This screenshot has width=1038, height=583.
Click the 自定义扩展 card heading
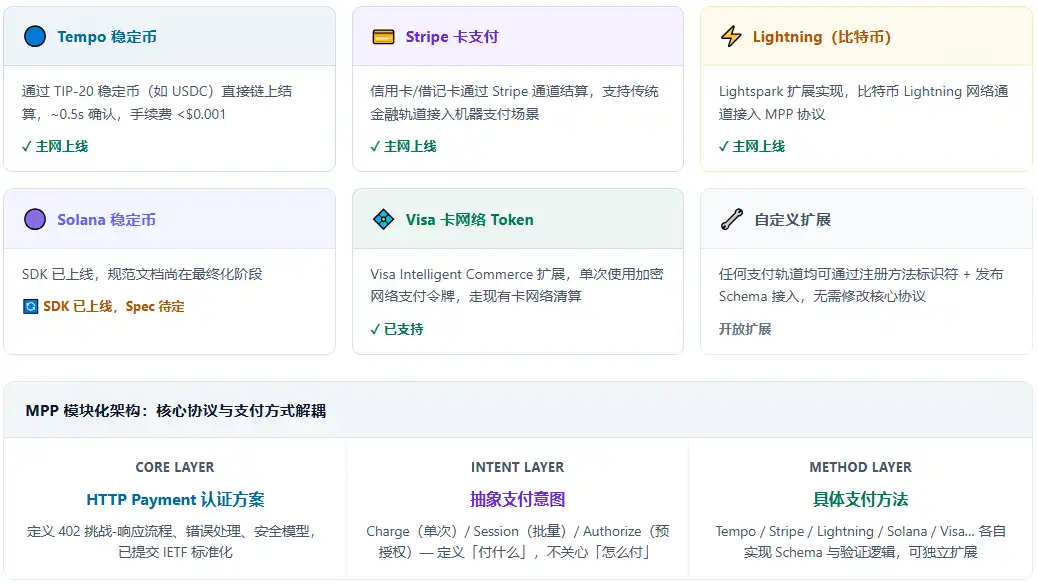click(792, 219)
